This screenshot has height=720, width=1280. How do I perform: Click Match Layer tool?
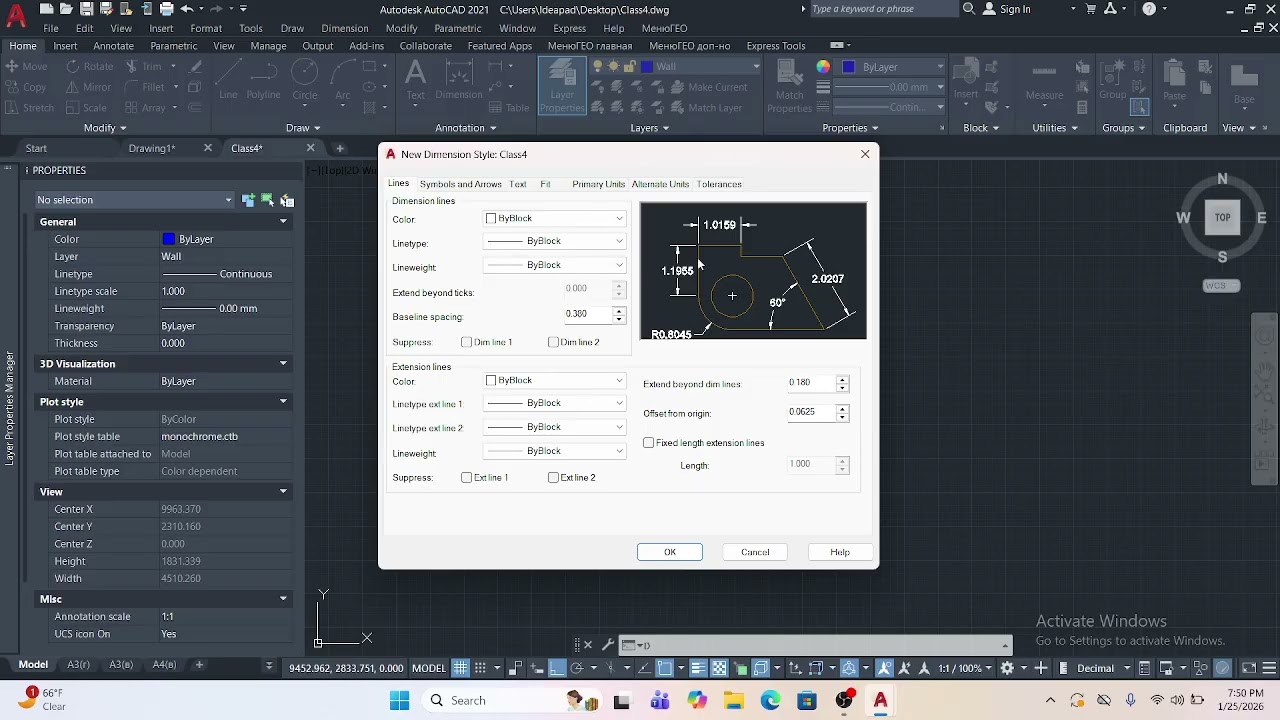tap(706, 108)
